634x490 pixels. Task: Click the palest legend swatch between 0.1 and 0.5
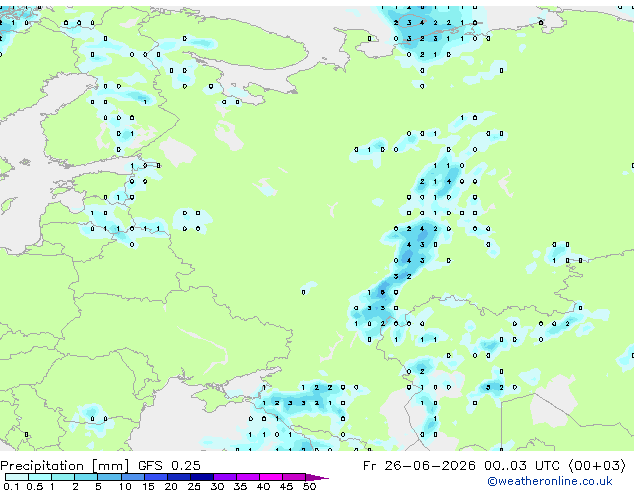pos(17,477)
